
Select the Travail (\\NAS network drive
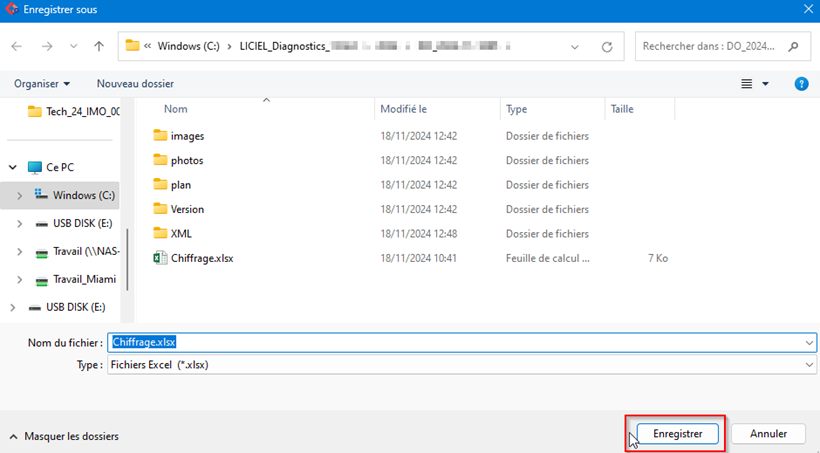coord(77,252)
